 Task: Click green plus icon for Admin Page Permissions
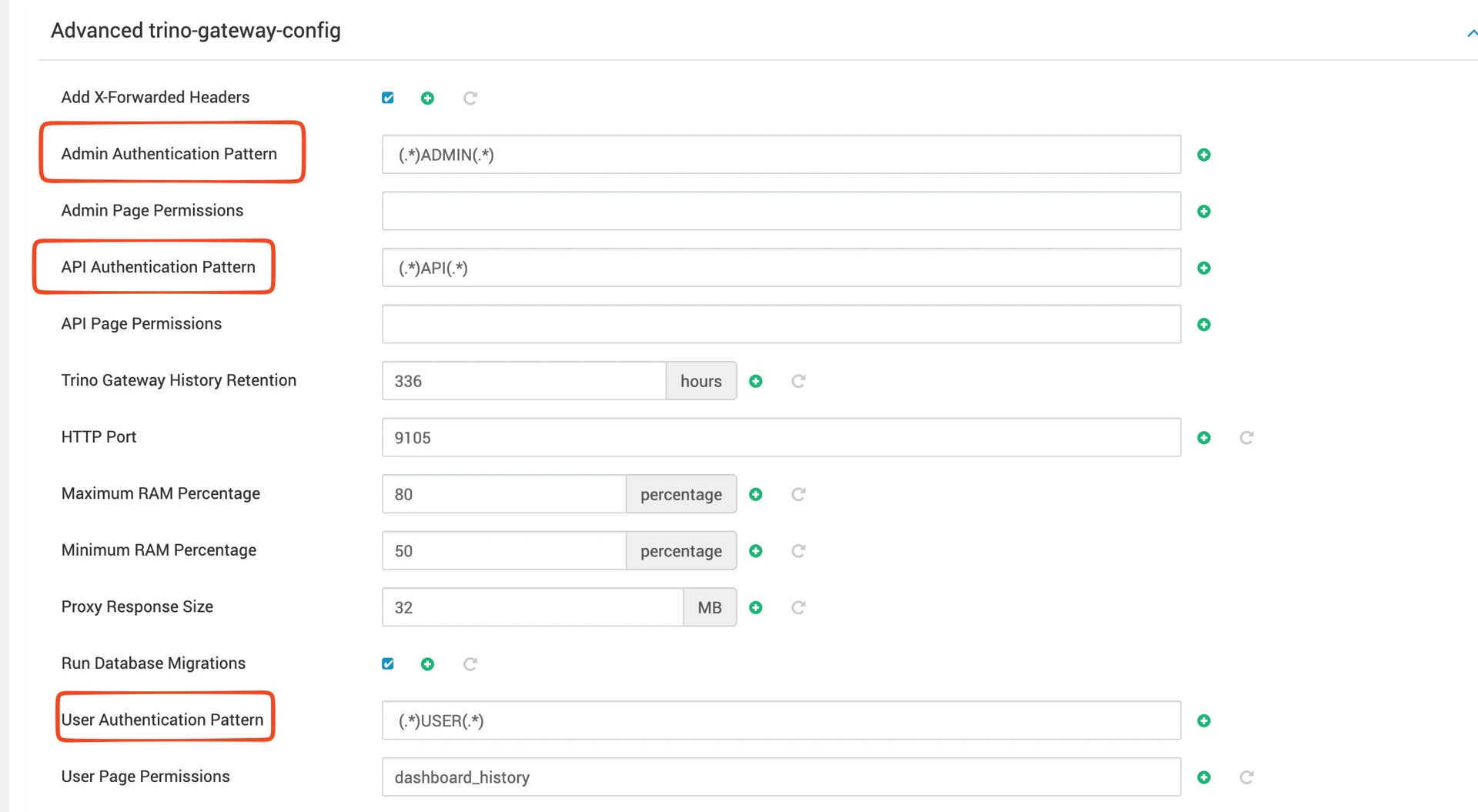pos(1204,212)
